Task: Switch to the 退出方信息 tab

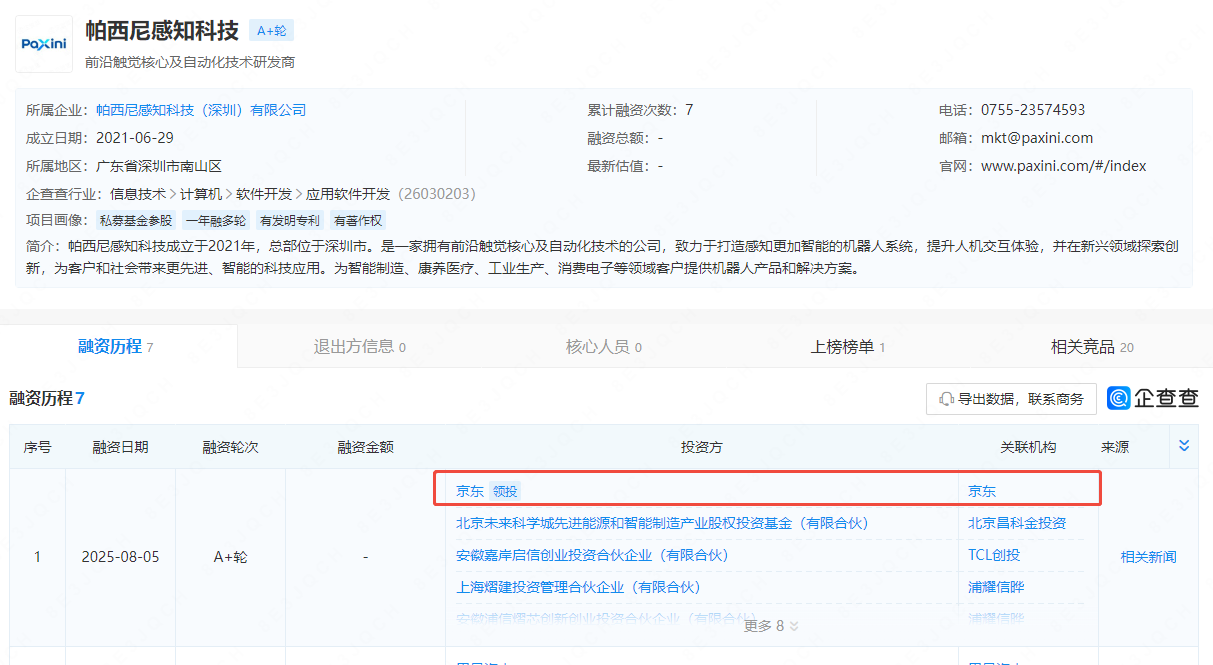Action: point(359,347)
